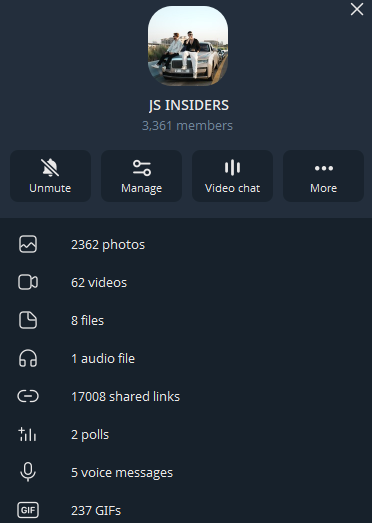Viewport: 372px width, 523px height.
Task: Open the Manage group settings button
Action: tap(141, 176)
